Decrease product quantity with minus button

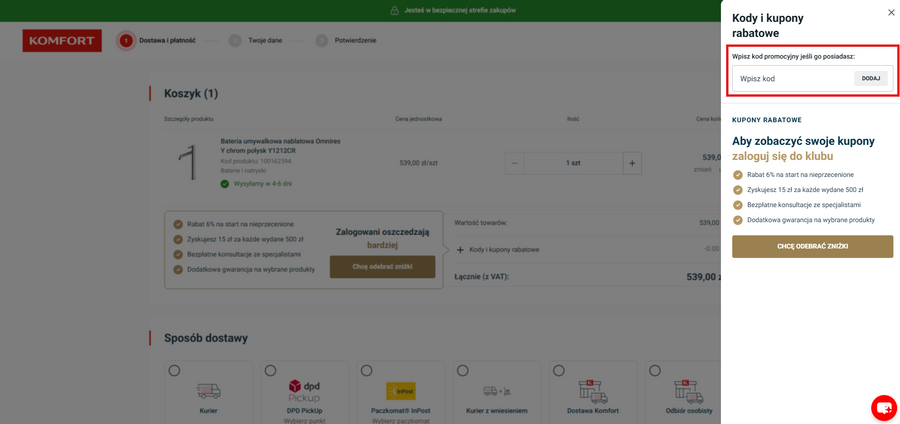click(515, 163)
